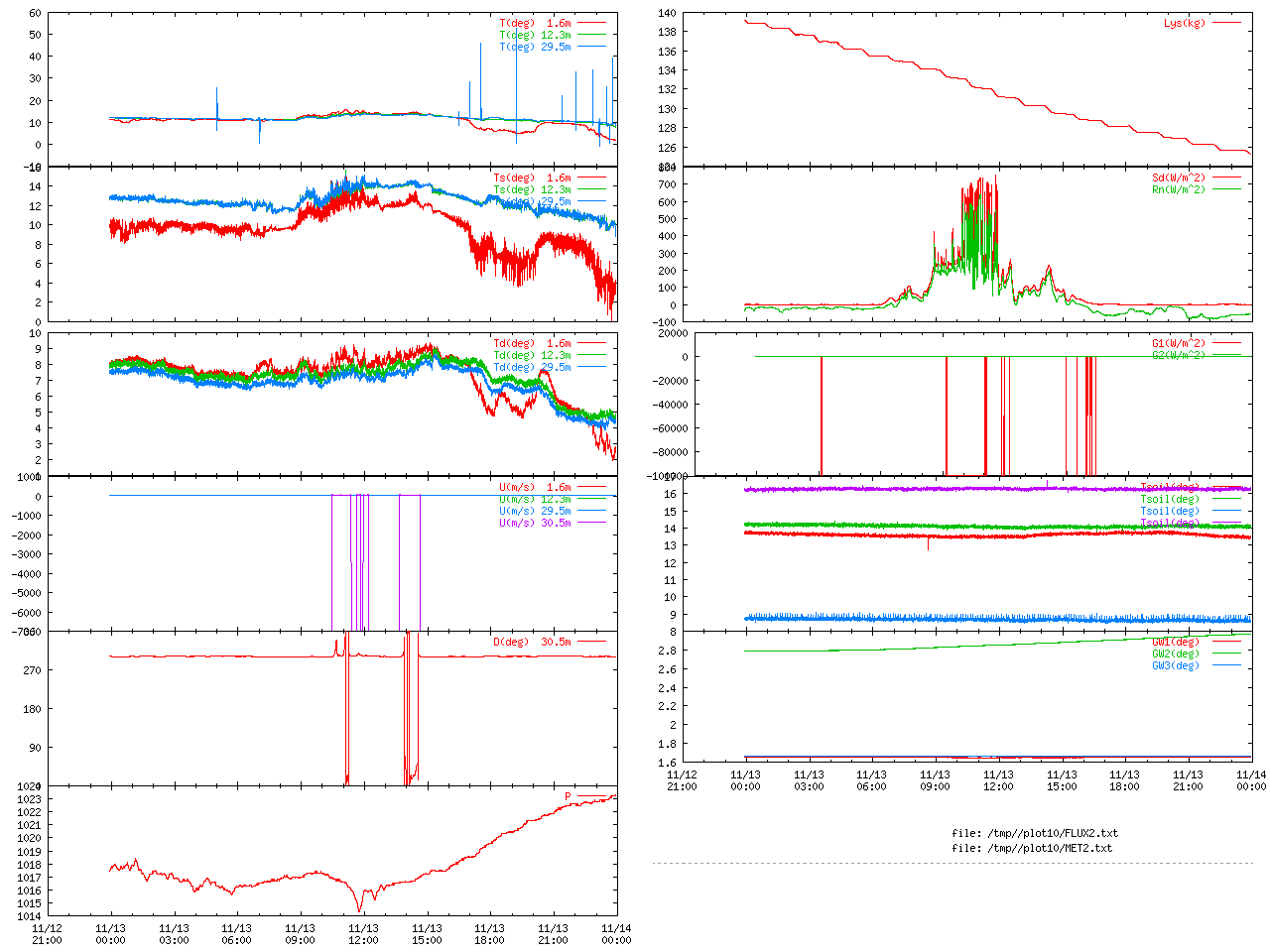Click the pressure curve minimum dip near noon
This screenshot has width=1270, height=952.
click(360, 909)
